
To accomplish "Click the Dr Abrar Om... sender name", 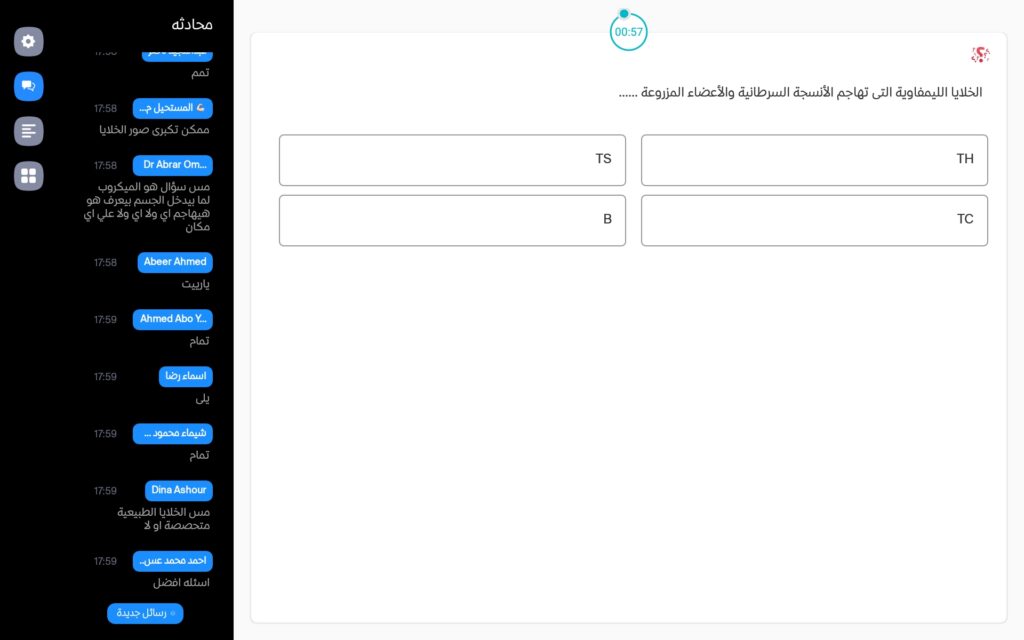I will pyautogui.click(x=173, y=165).
